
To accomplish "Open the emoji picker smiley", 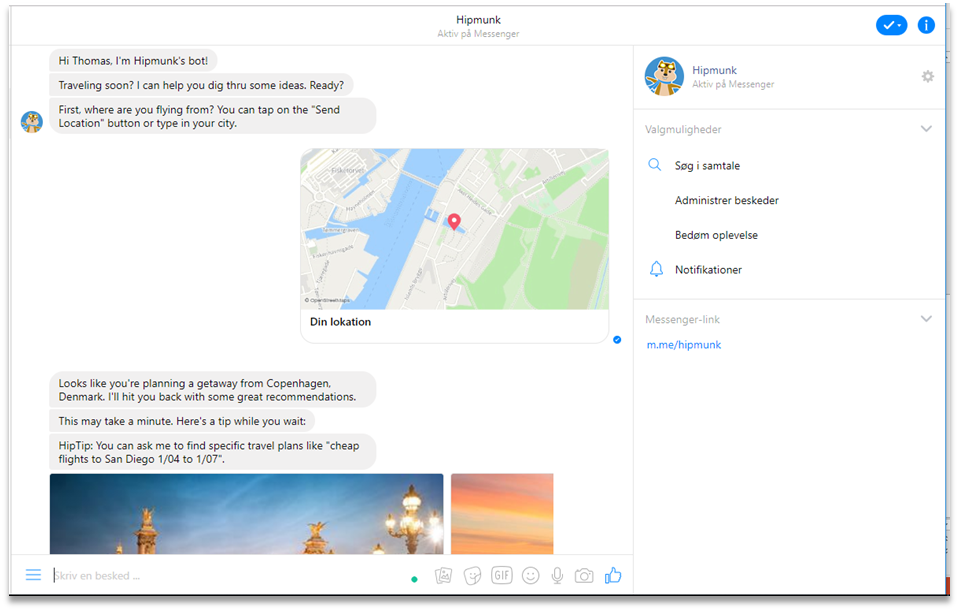I will (530, 576).
